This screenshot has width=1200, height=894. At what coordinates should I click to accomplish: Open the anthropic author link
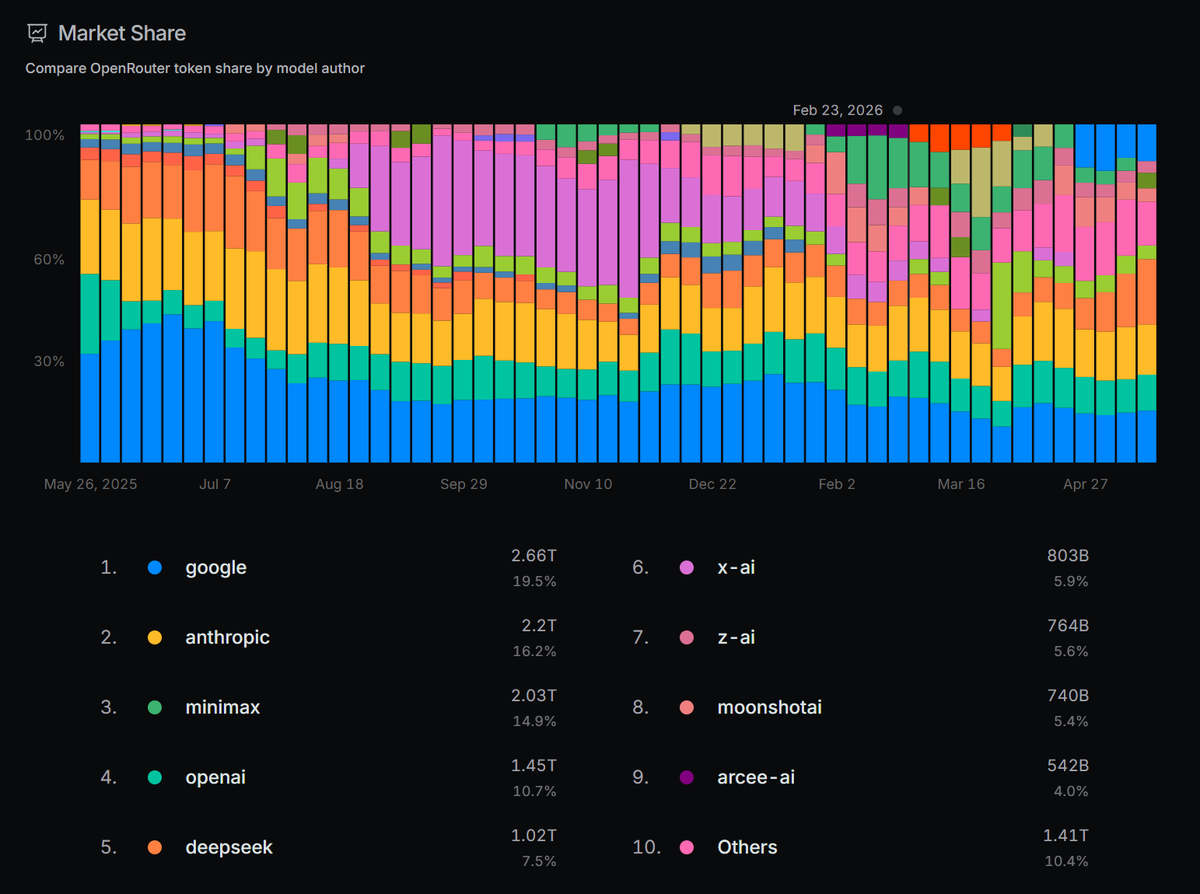(227, 637)
